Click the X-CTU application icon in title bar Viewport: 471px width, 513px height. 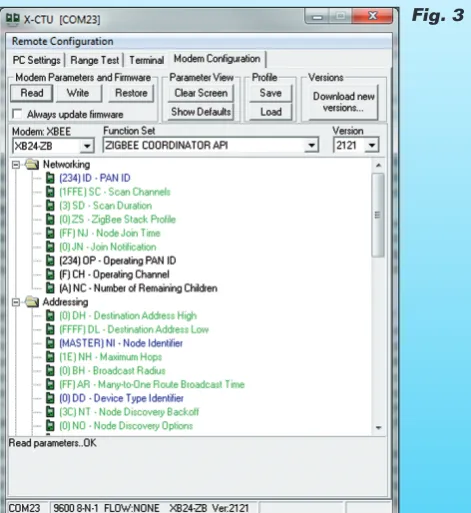tap(13, 18)
